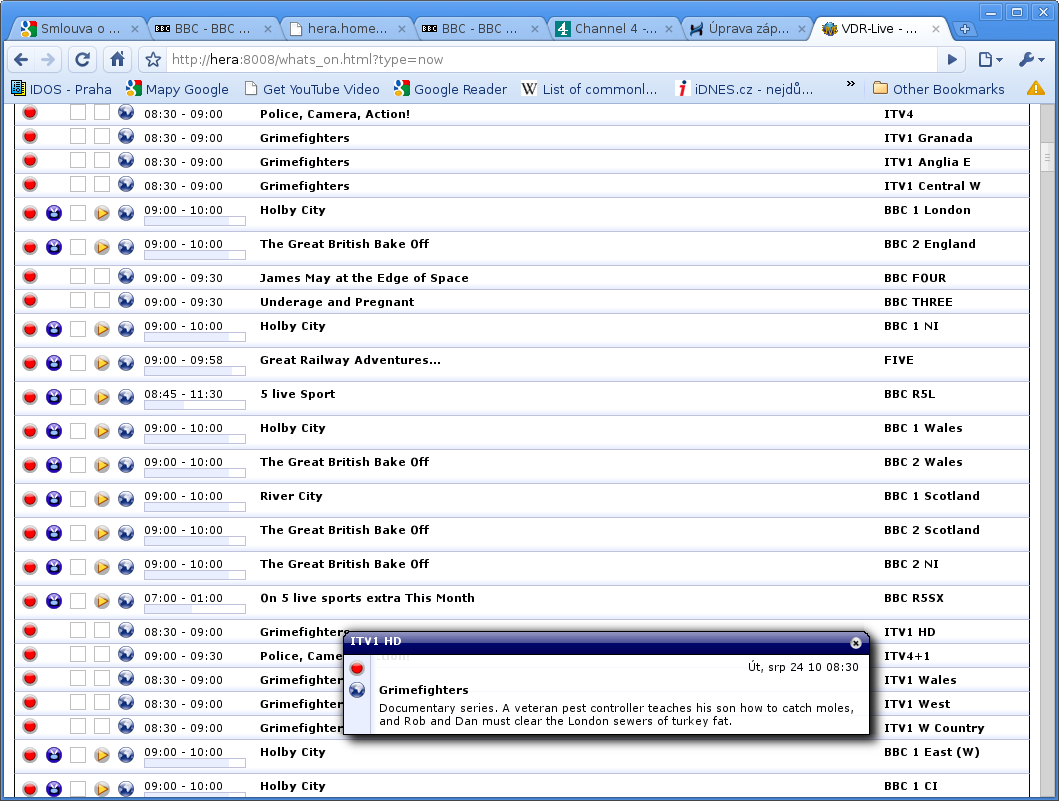Open globe icon for BBC 2 NI row
Viewport: 1059px width, 801px height.
[126, 567]
